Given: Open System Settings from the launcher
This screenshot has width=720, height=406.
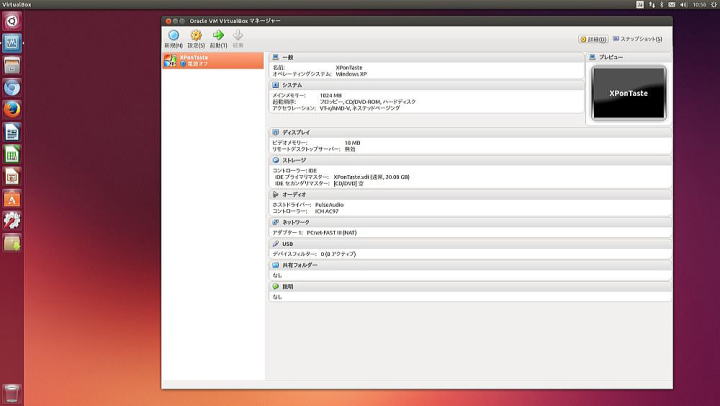Looking at the screenshot, I should pyautogui.click(x=12, y=221).
